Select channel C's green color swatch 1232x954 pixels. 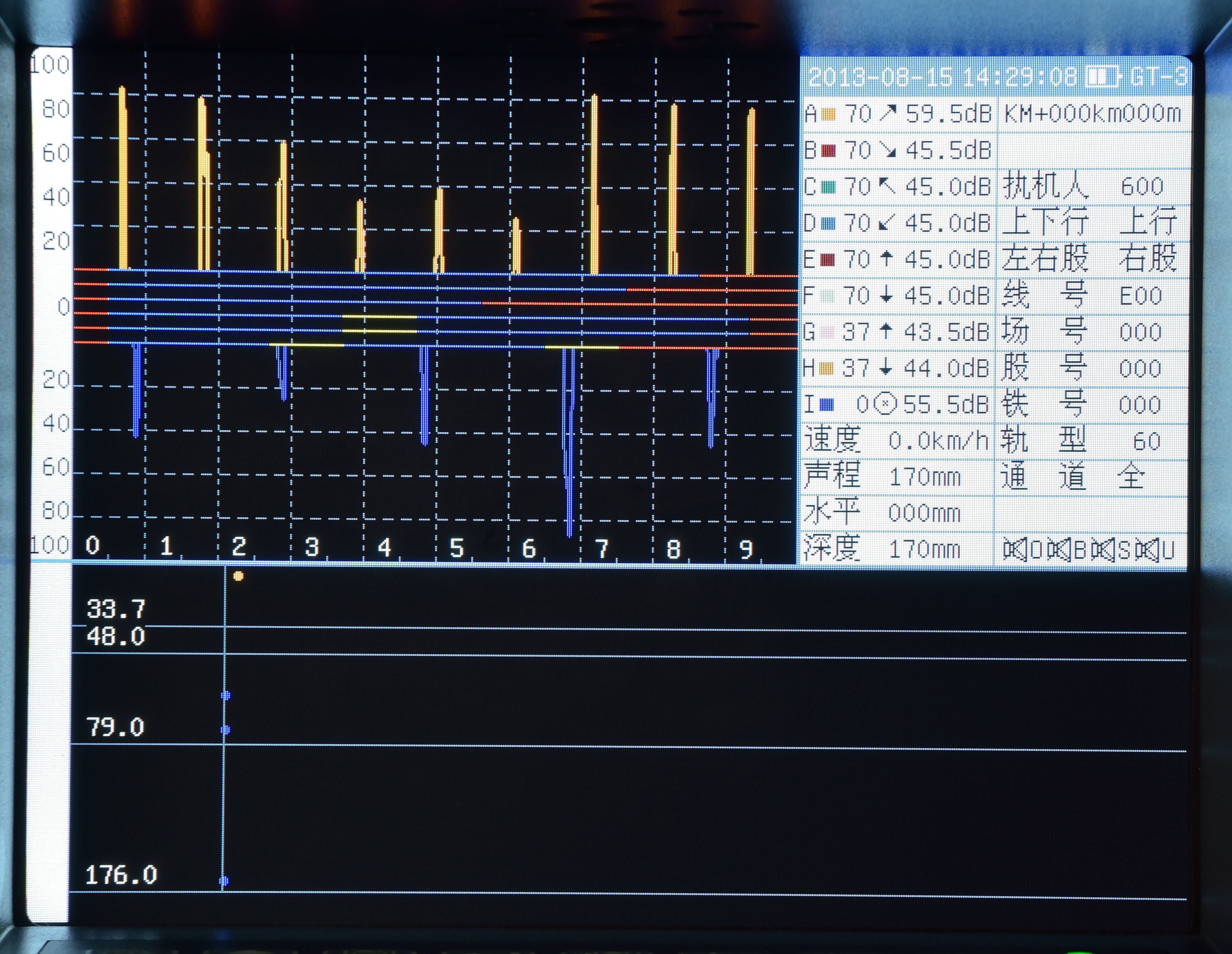point(828,187)
